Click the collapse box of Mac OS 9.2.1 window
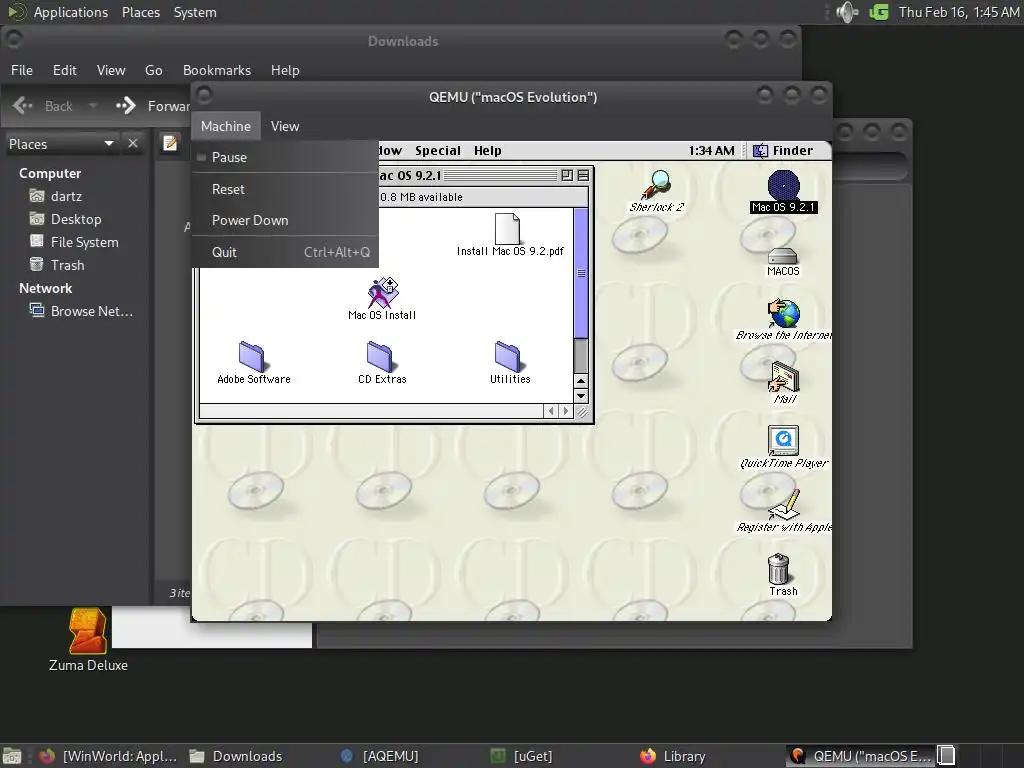This screenshot has height=768, width=1024. 583,175
